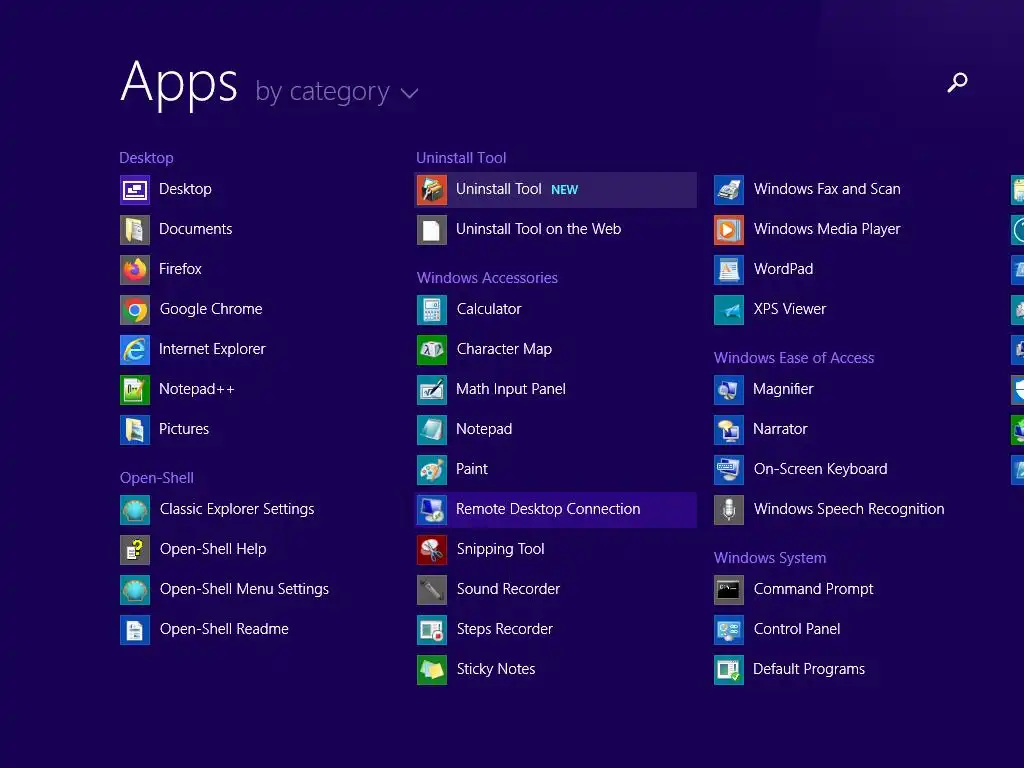This screenshot has width=1024, height=768.
Task: Click the large 'Apps' title
Action: pos(179,84)
